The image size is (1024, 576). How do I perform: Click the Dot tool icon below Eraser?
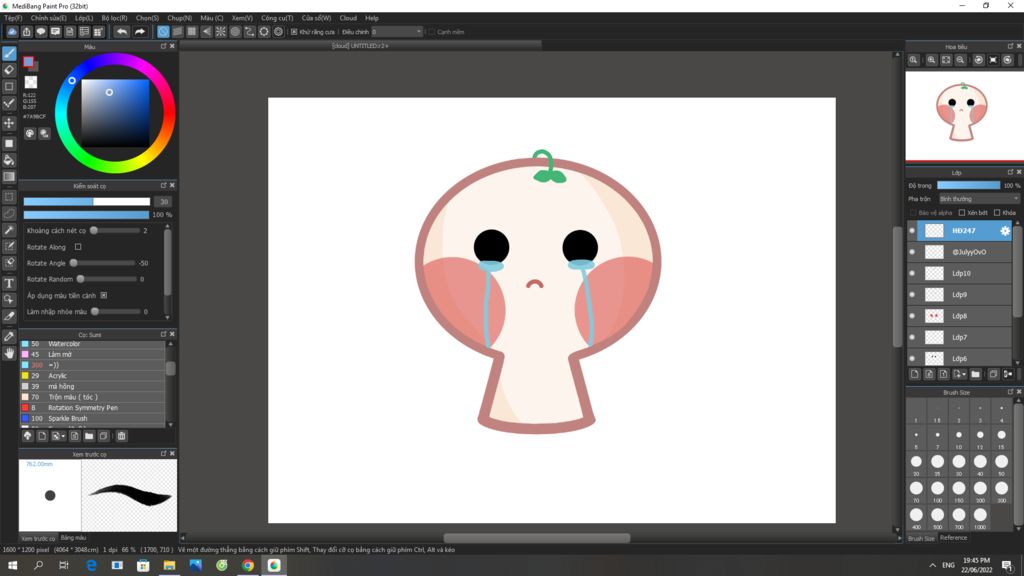[x=9, y=86]
